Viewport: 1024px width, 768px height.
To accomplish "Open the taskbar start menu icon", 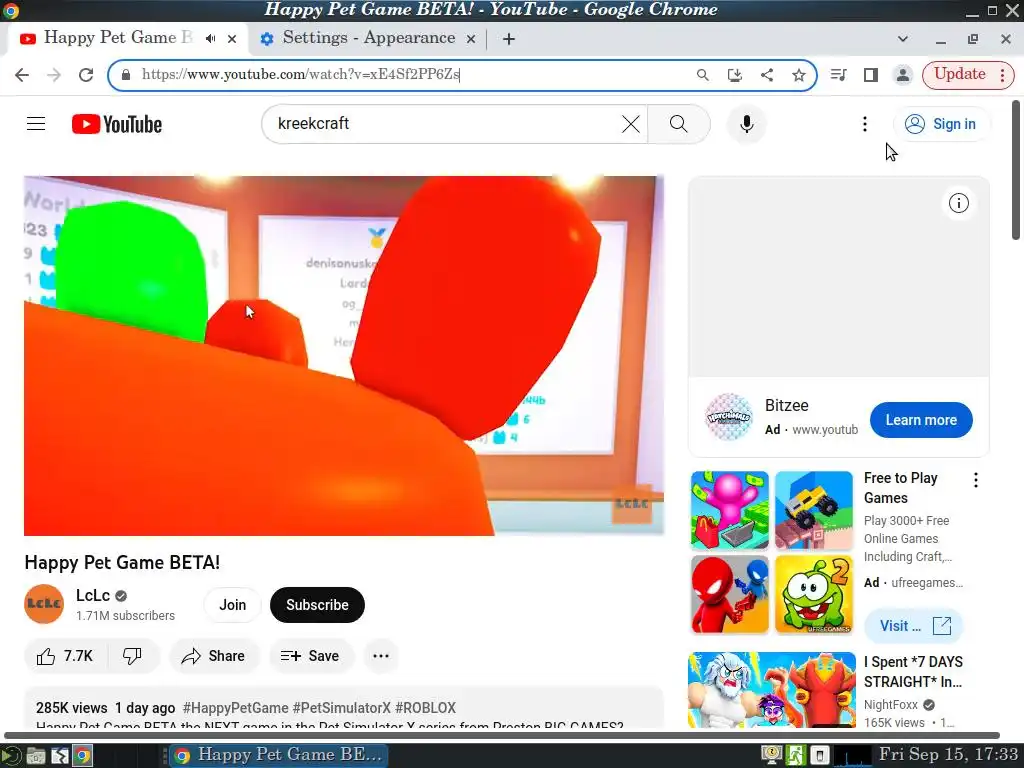I will pyautogui.click(x=11, y=756).
